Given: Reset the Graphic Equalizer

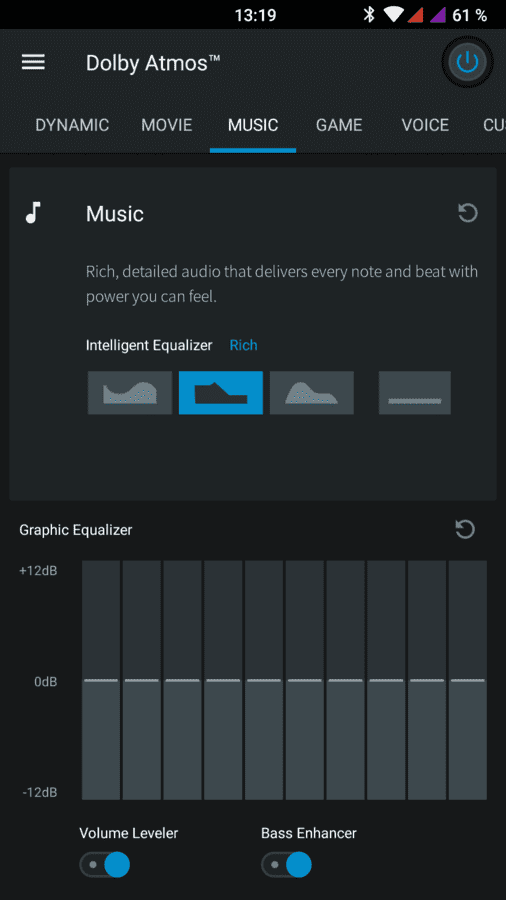Looking at the screenshot, I should (465, 529).
